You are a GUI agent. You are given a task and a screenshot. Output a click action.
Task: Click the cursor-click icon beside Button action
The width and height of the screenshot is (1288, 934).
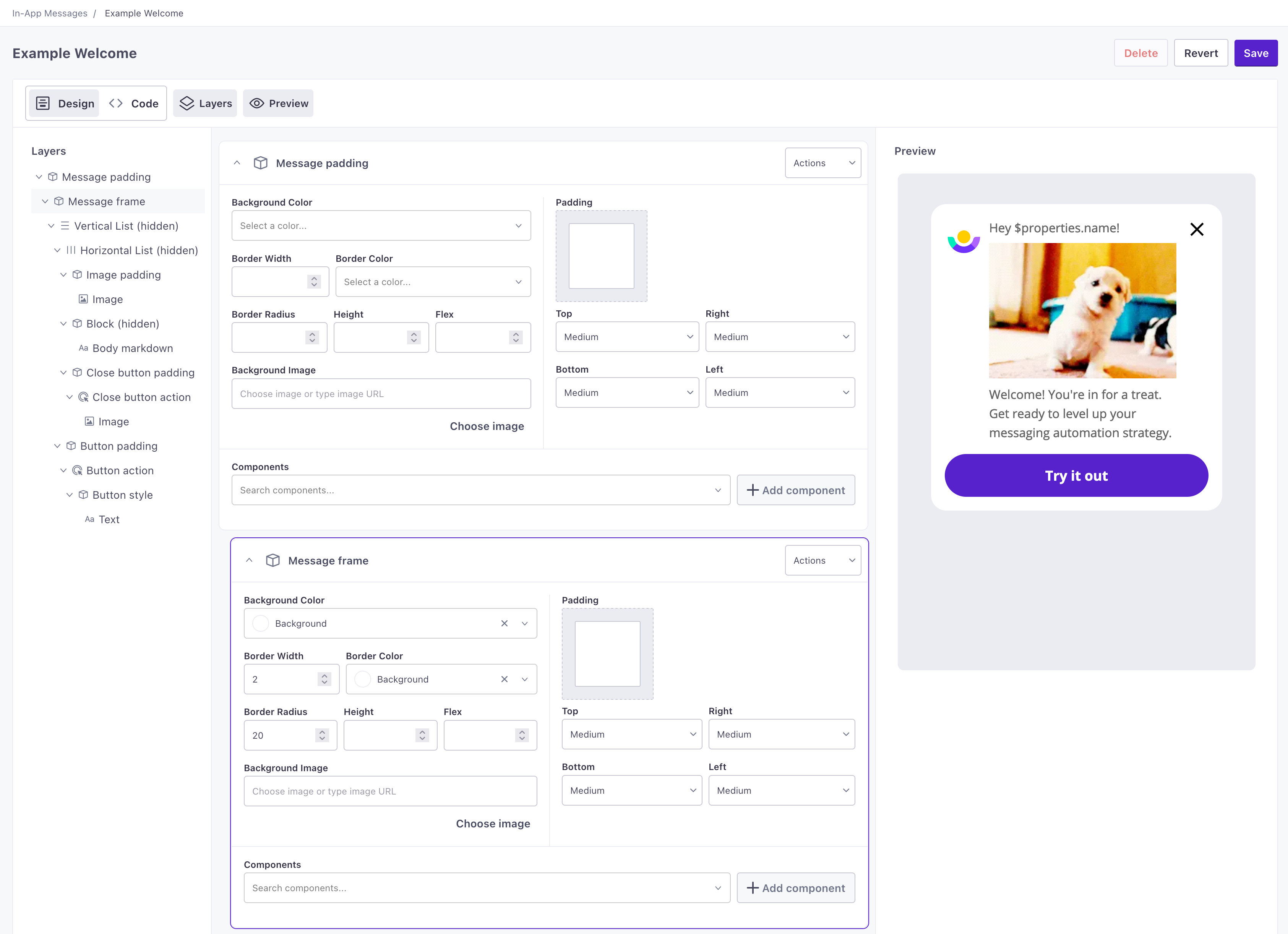pyautogui.click(x=77, y=470)
